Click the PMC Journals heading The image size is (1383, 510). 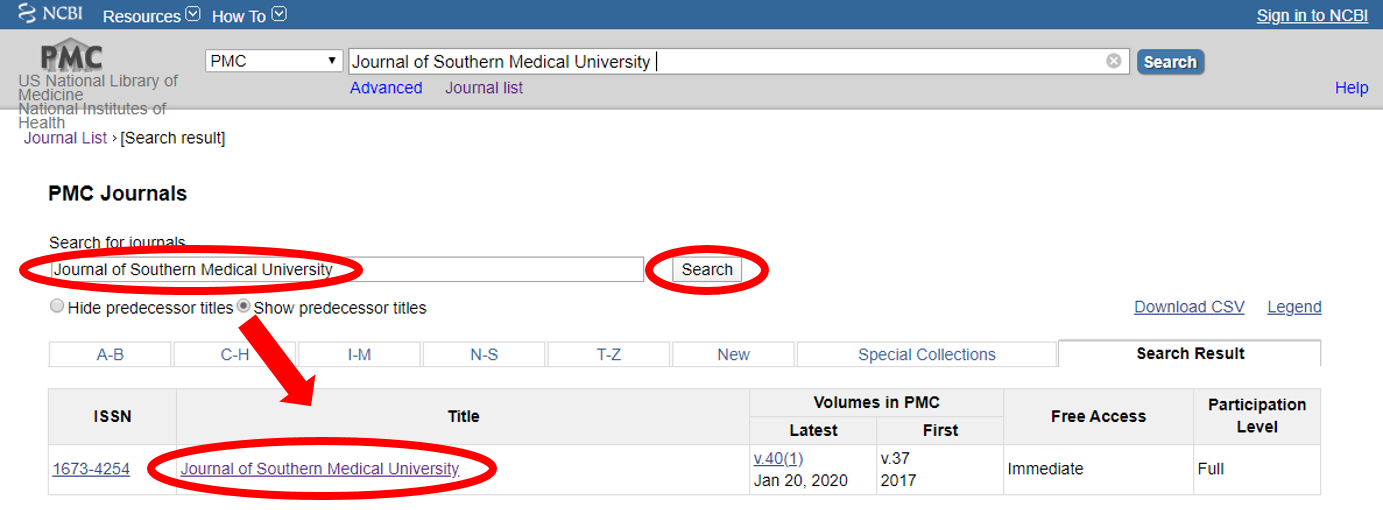pos(117,193)
